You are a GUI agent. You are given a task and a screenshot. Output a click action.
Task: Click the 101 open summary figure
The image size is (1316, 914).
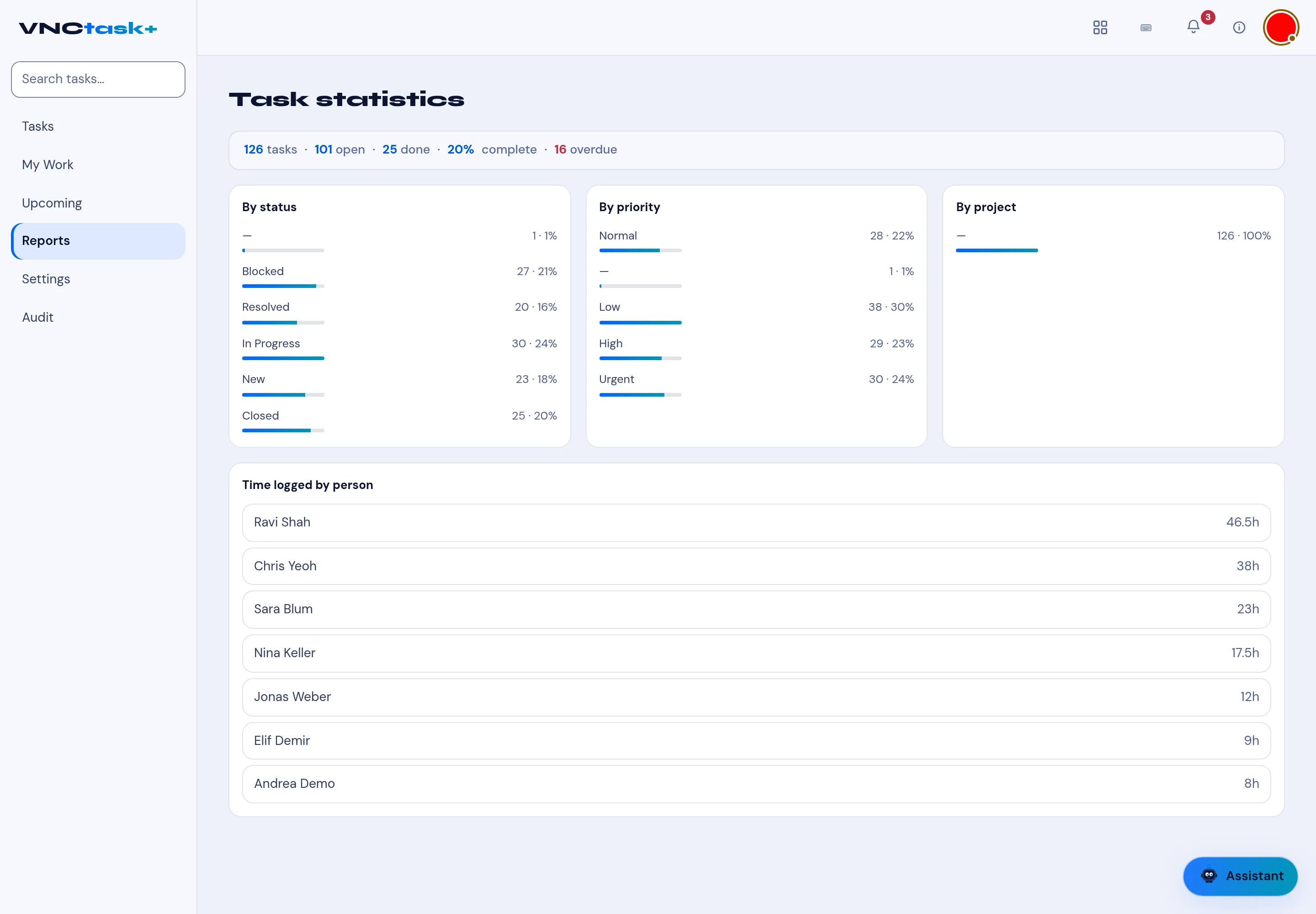(340, 149)
